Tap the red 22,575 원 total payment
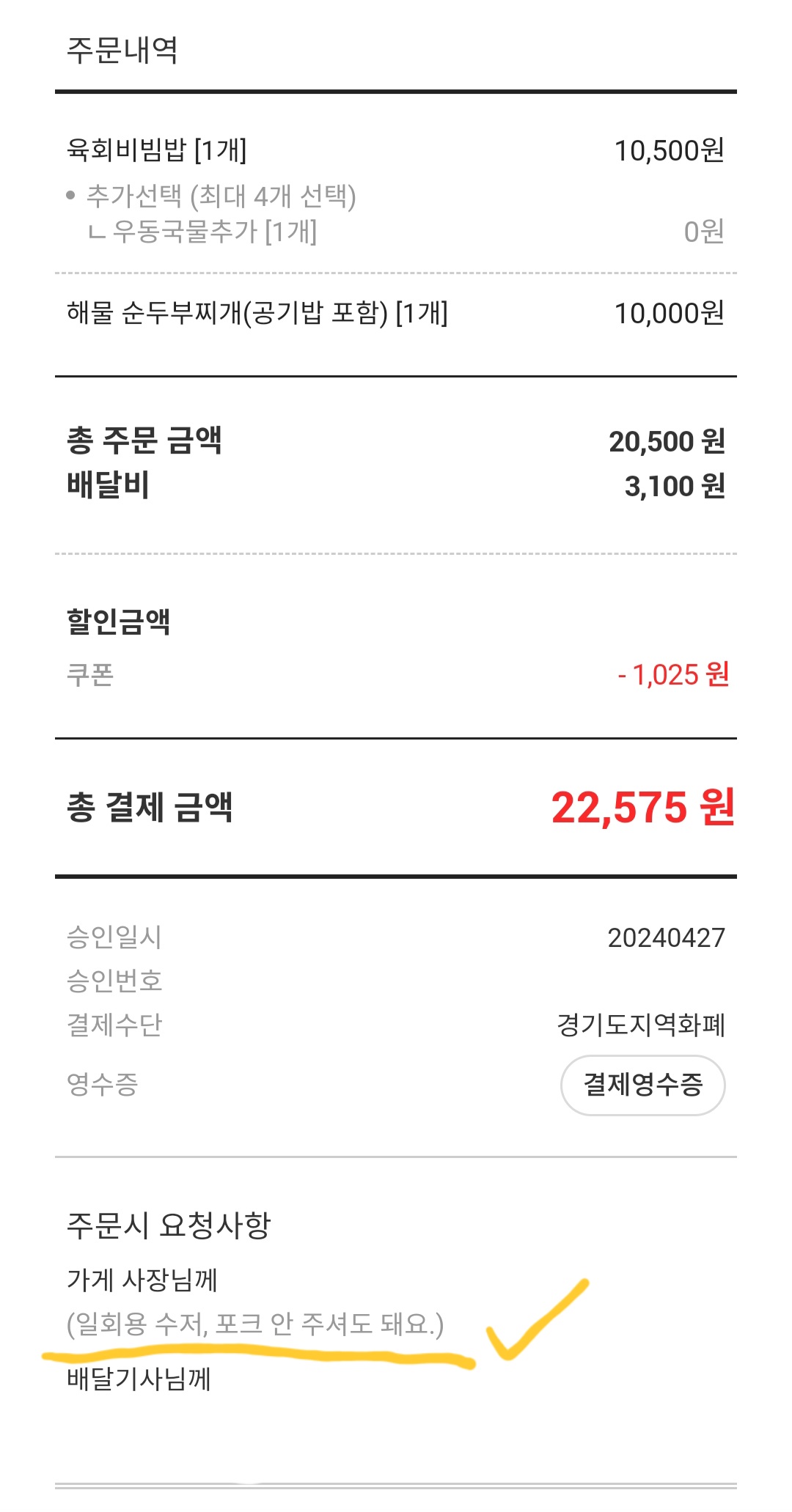Screen dimensions: 792x1512 point(642,808)
